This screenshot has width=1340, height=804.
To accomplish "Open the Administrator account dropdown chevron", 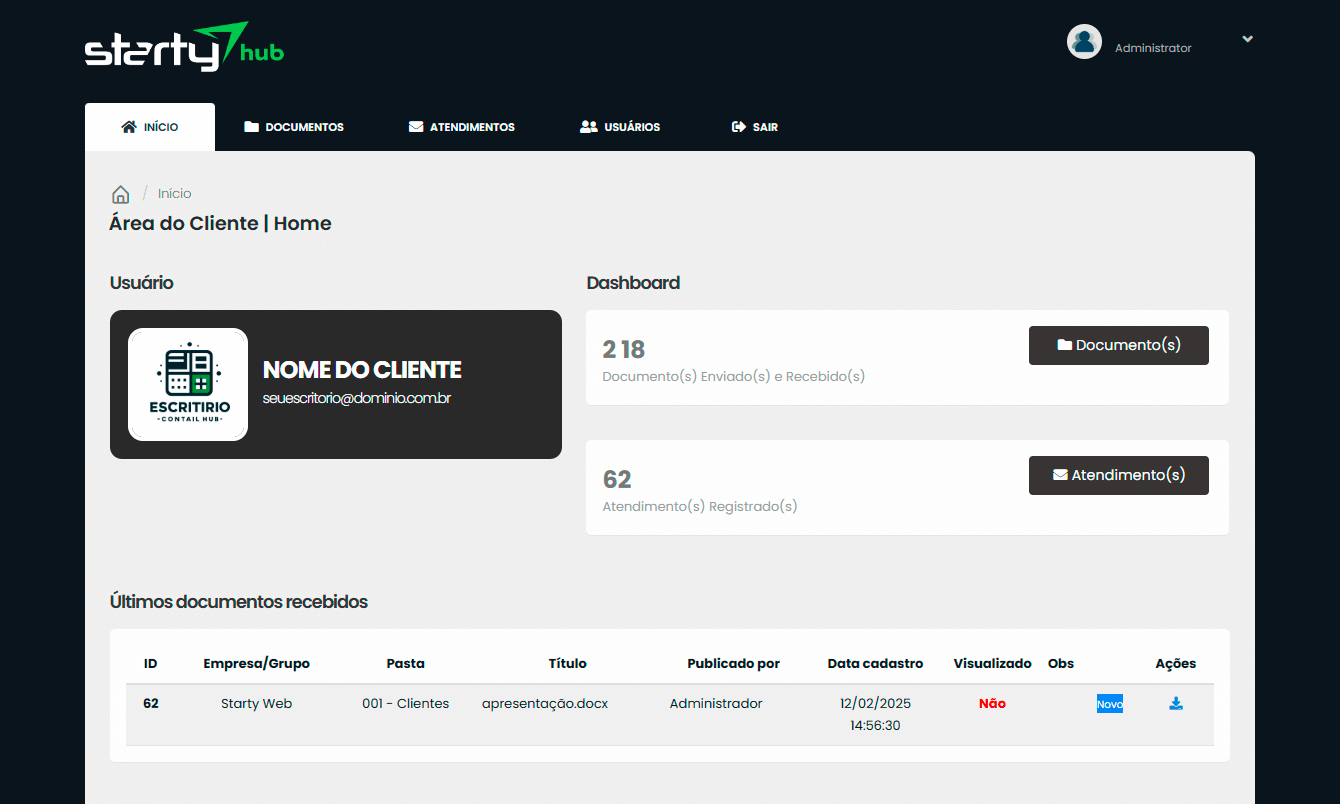I will [x=1247, y=38].
